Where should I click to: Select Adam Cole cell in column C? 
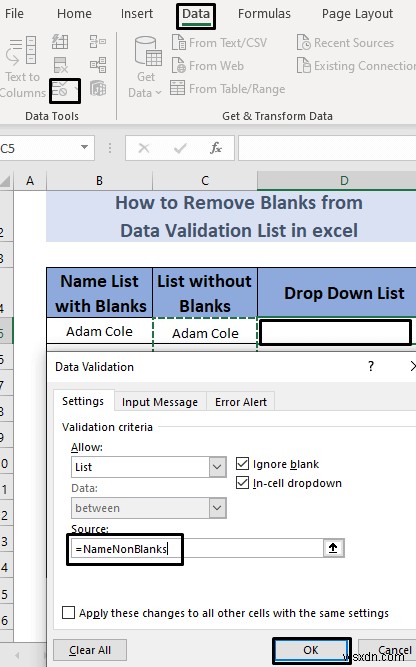tap(205, 333)
